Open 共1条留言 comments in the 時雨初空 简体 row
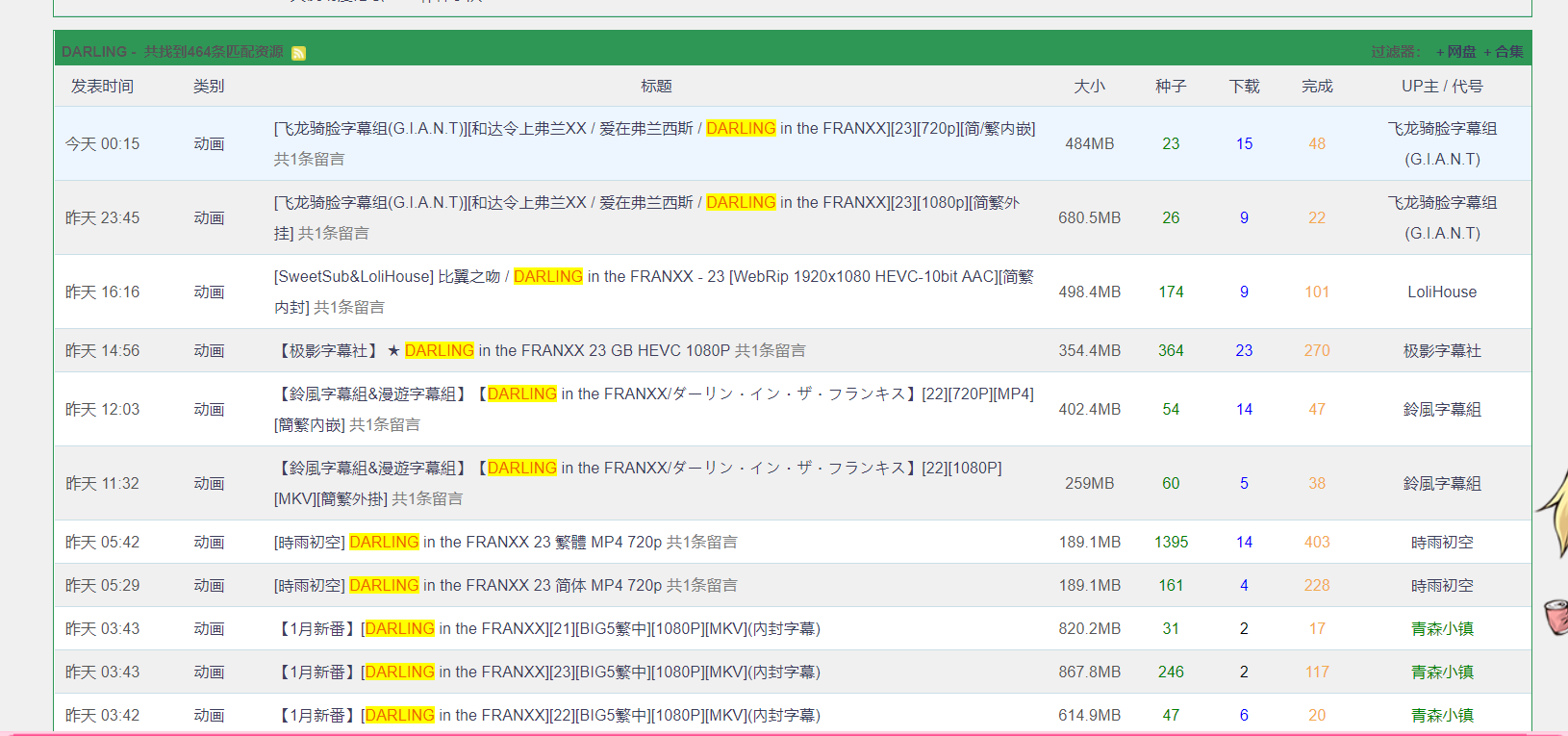This screenshot has height=736, width=1568. (x=702, y=586)
